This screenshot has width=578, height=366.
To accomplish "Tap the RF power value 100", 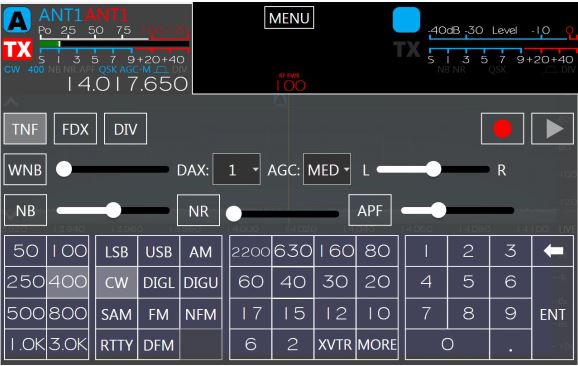I will pyautogui.click(x=290, y=86).
